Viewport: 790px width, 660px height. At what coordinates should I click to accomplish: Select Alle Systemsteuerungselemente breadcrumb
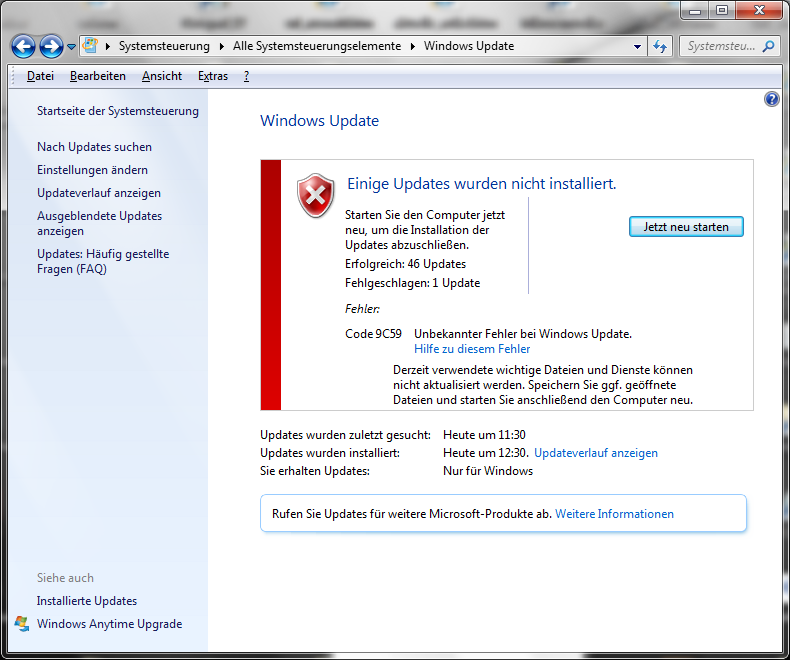(x=317, y=46)
